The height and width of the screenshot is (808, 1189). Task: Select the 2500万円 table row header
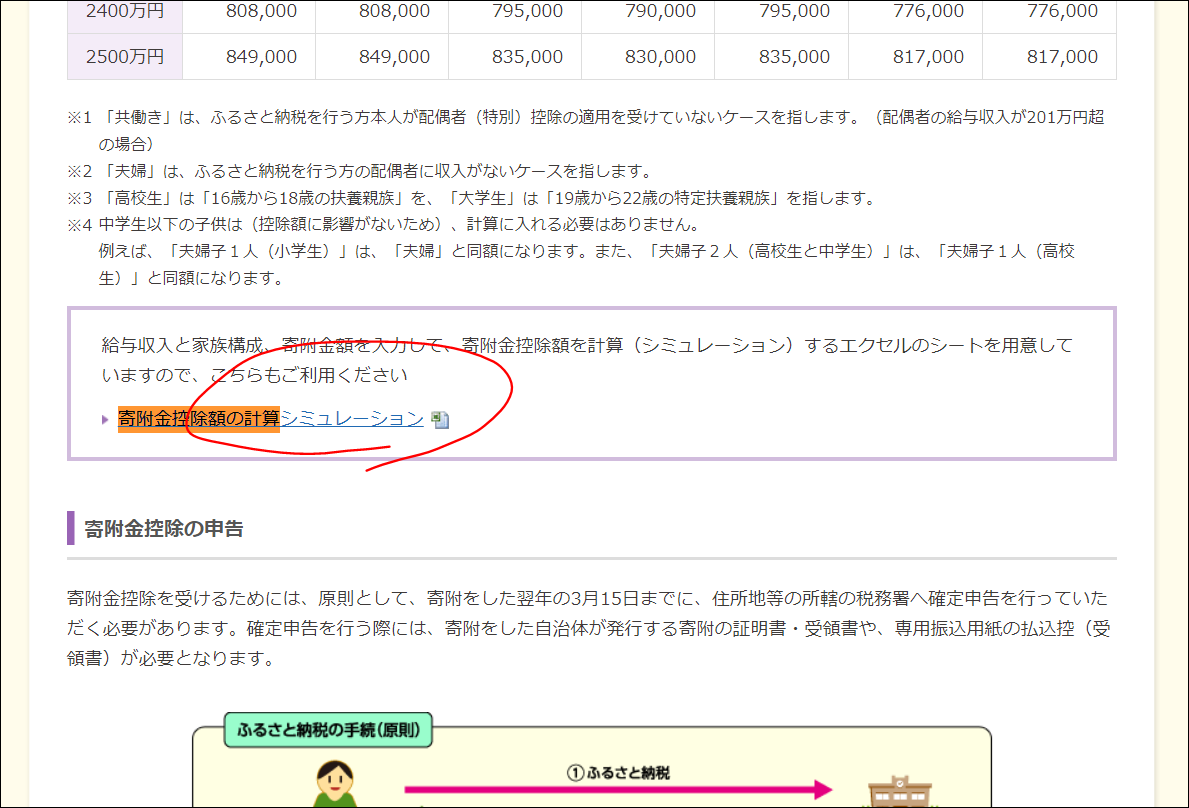tap(124, 57)
